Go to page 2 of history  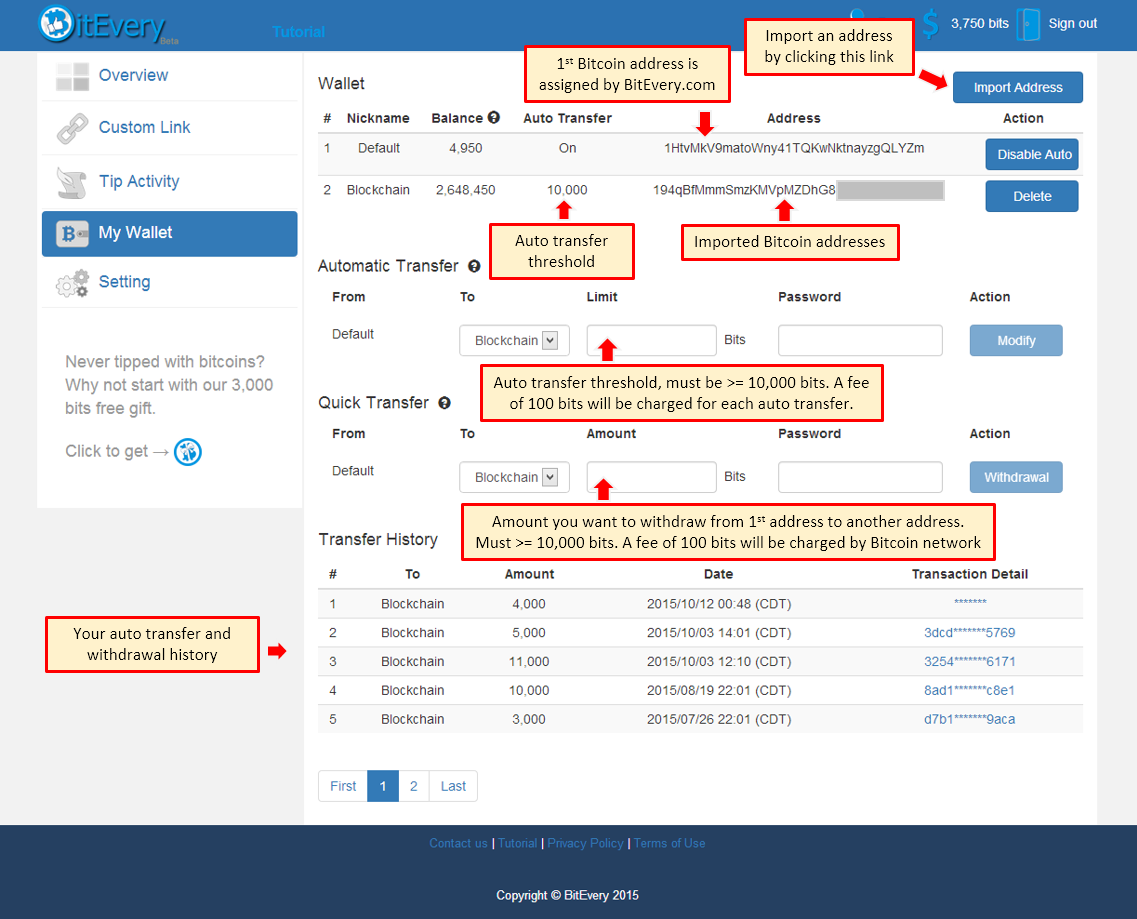coord(413,786)
